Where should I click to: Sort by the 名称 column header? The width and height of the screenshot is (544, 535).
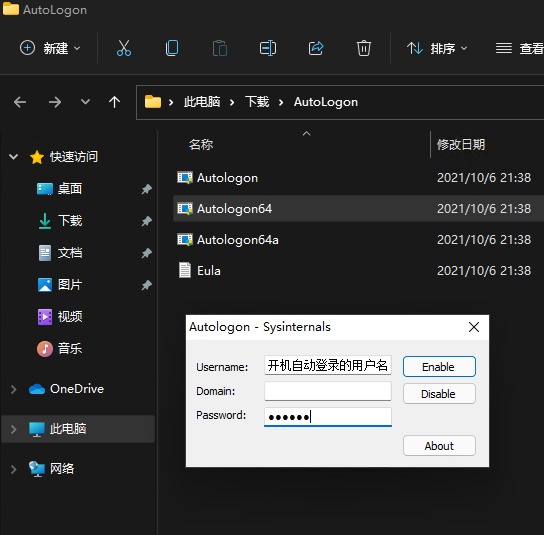pos(201,144)
